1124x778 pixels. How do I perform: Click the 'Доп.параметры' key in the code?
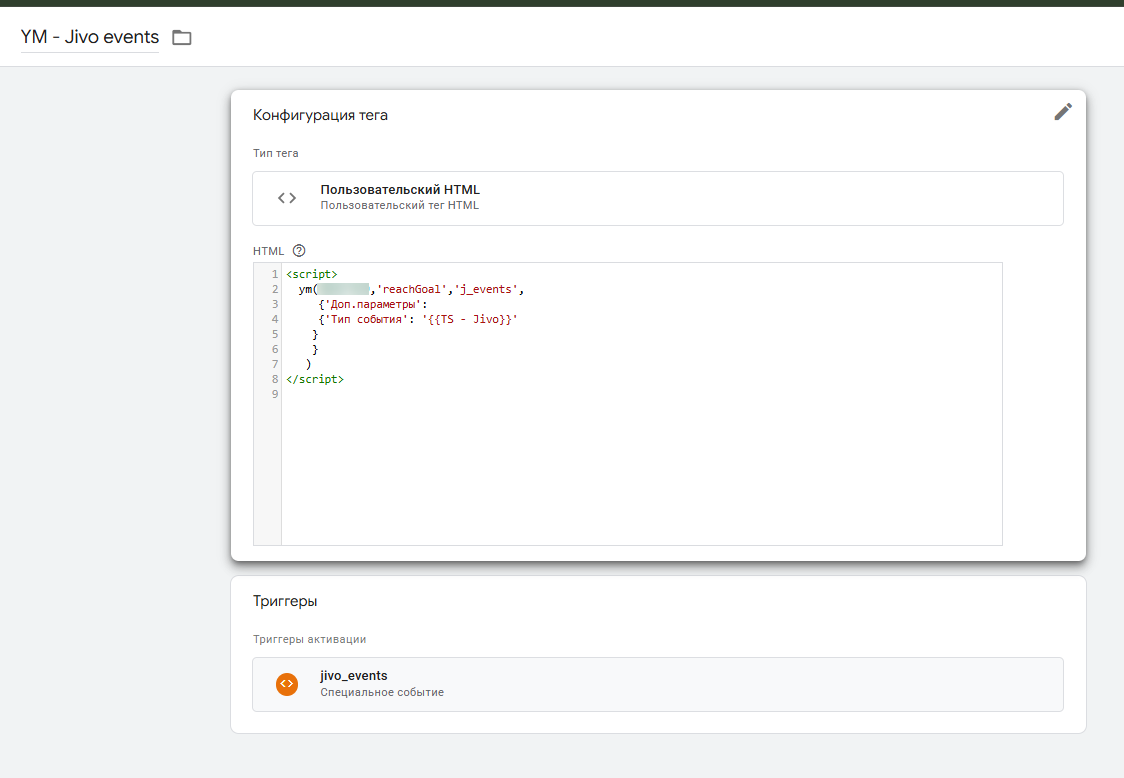coord(373,304)
